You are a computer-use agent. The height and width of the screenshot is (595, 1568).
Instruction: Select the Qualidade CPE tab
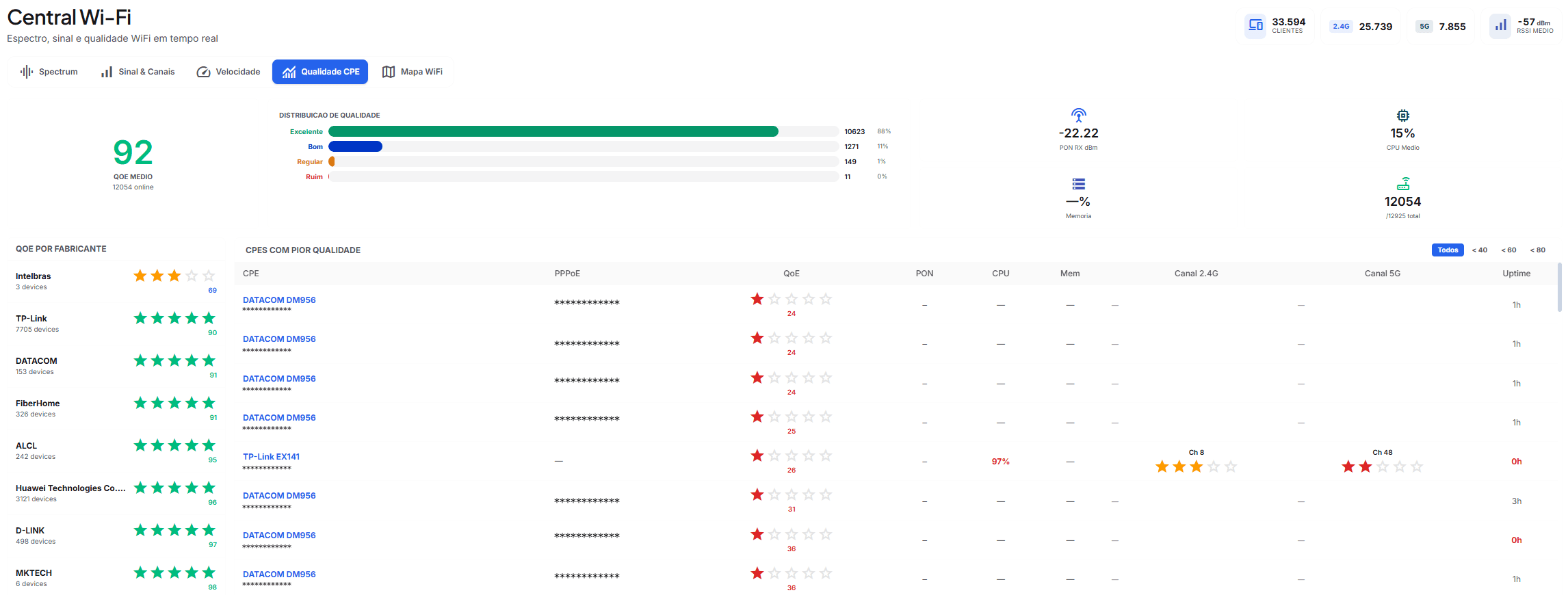tap(320, 72)
